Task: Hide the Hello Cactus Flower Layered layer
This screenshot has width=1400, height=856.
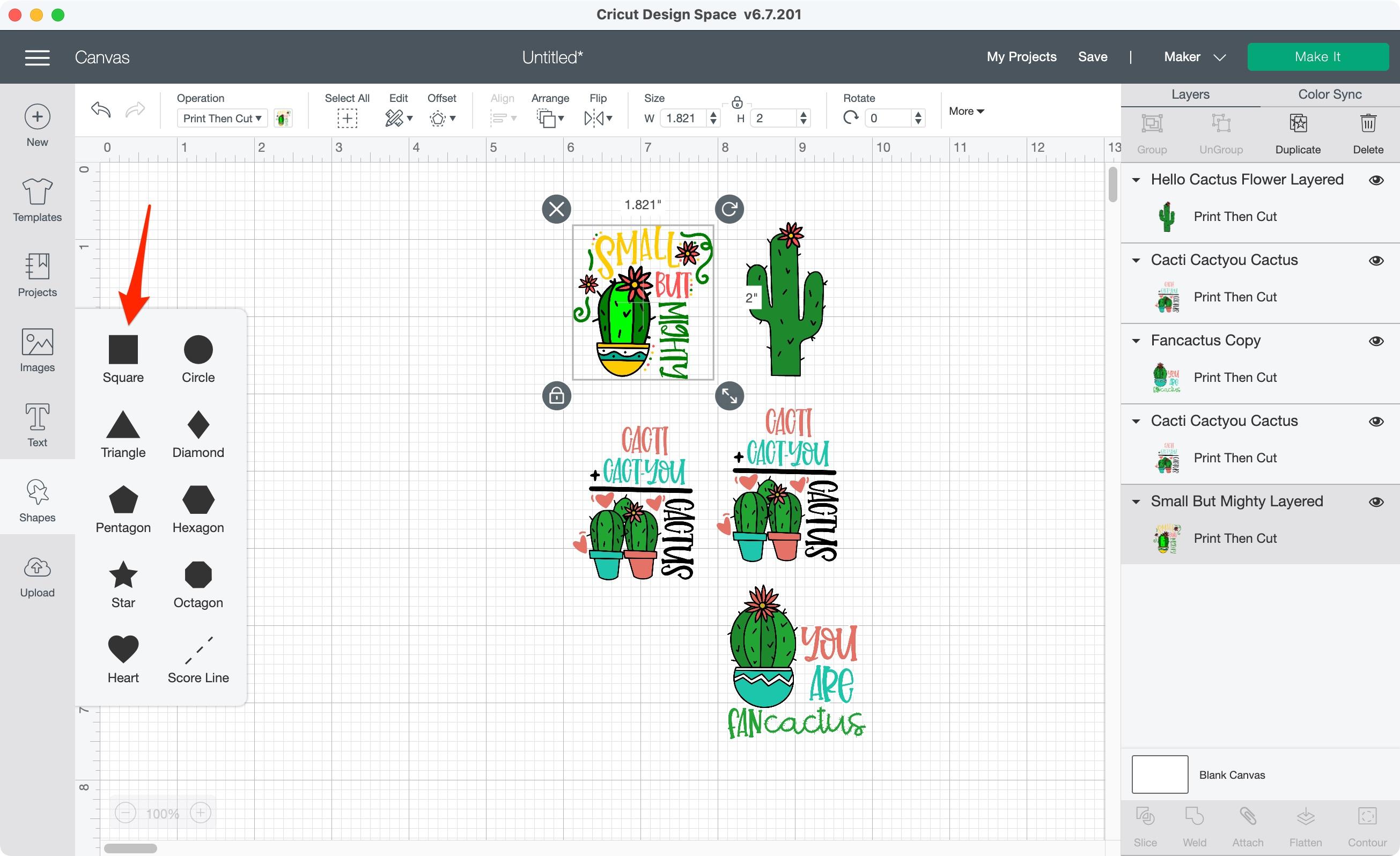Action: tap(1375, 180)
